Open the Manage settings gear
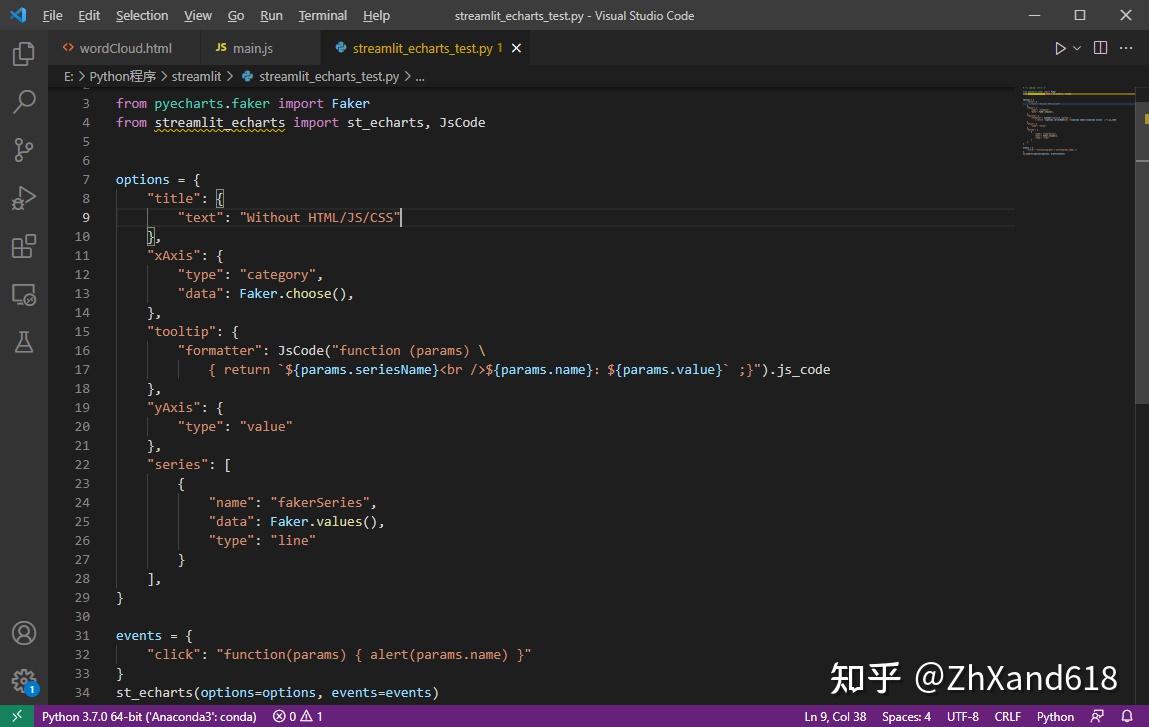This screenshot has width=1149, height=727. (23, 679)
